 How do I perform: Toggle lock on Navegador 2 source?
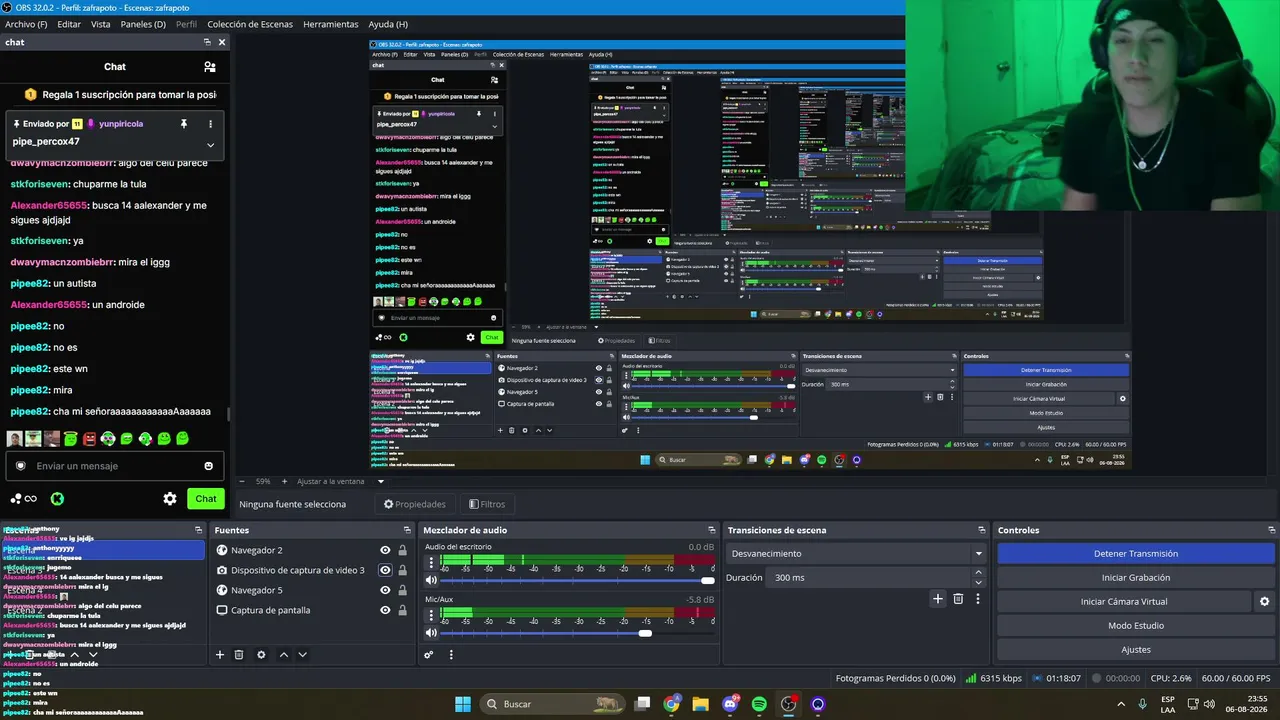(x=402, y=550)
